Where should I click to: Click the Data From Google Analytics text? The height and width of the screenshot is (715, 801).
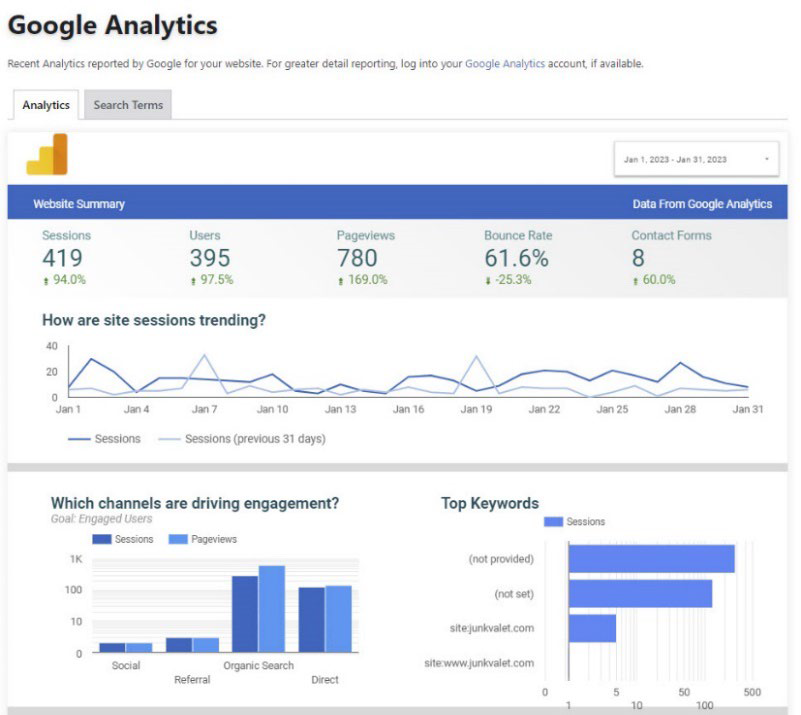click(x=702, y=204)
